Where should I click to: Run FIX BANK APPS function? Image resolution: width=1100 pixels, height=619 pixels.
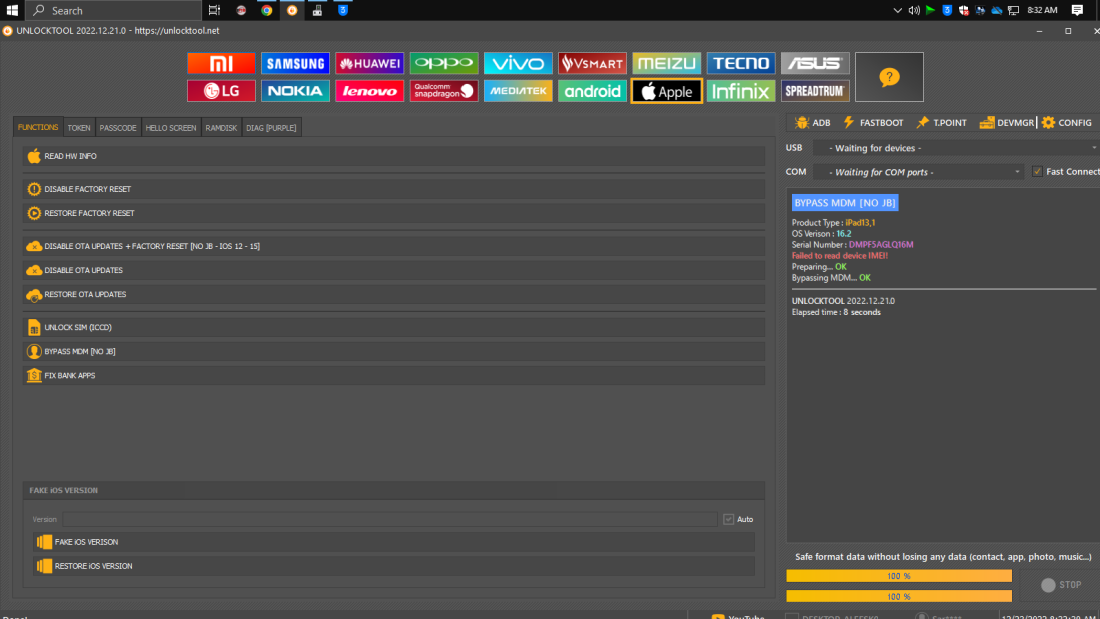394,375
